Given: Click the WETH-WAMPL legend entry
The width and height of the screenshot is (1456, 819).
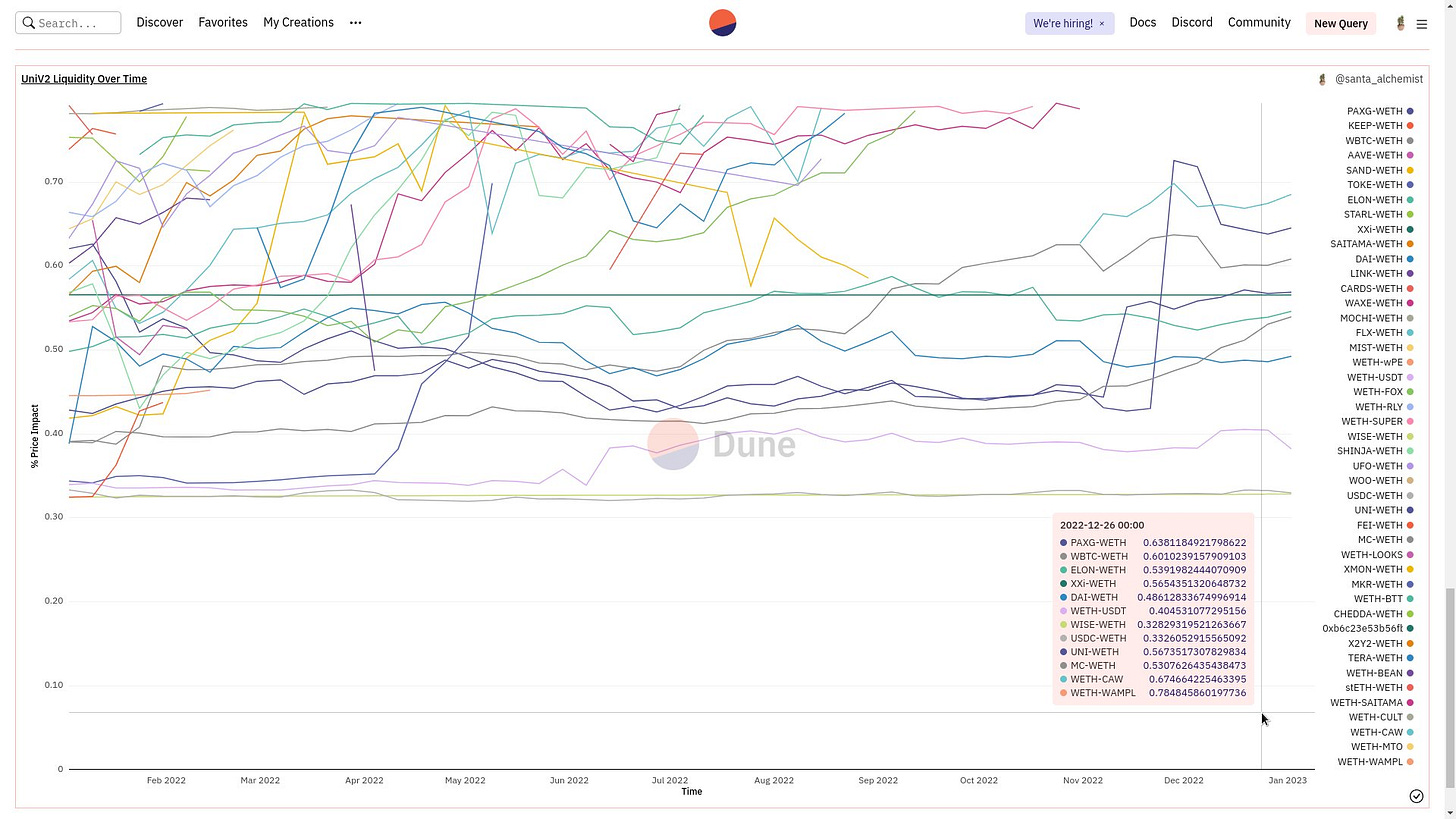Looking at the screenshot, I should tap(1376, 762).
